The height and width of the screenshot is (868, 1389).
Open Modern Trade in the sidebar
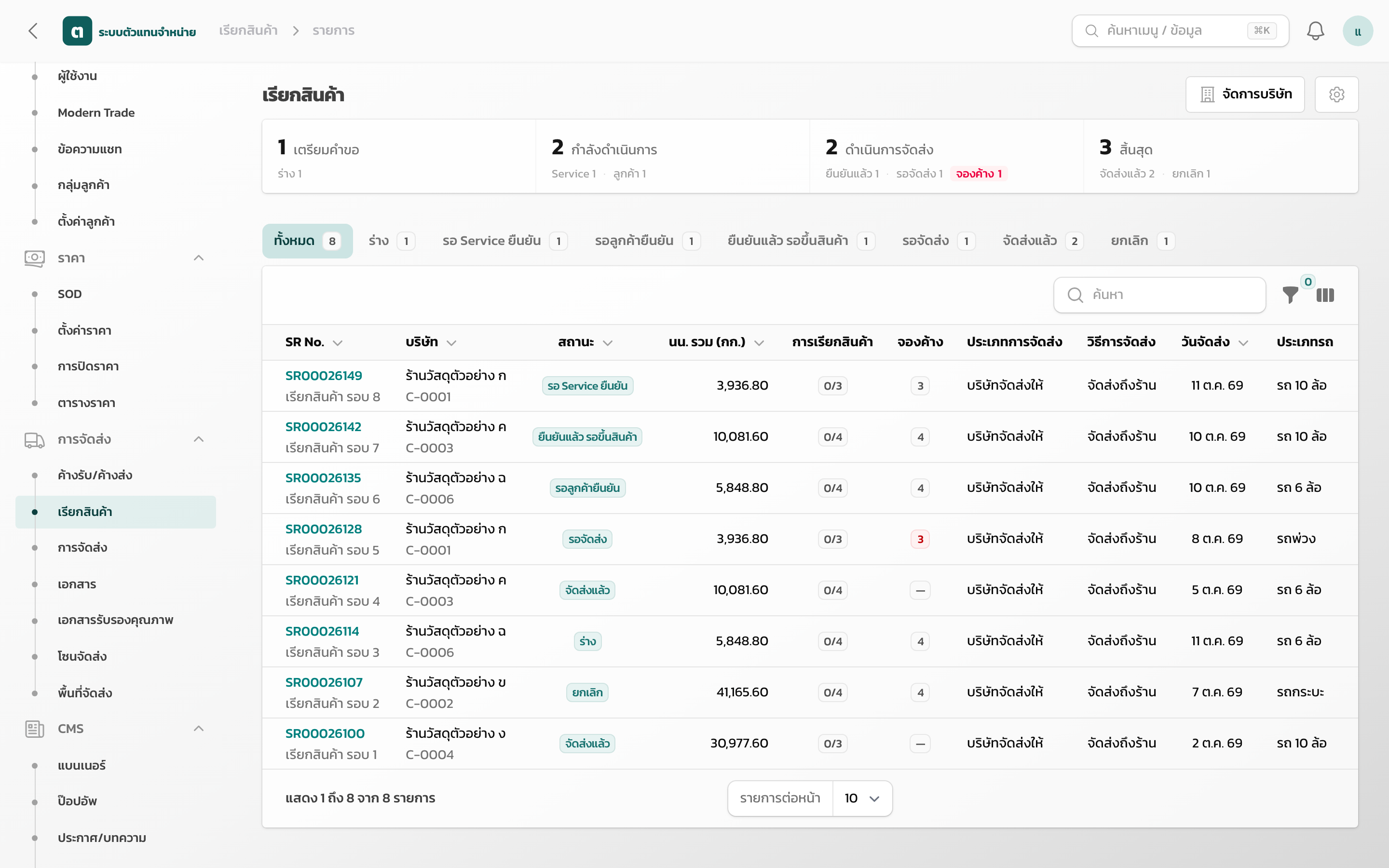[96, 113]
